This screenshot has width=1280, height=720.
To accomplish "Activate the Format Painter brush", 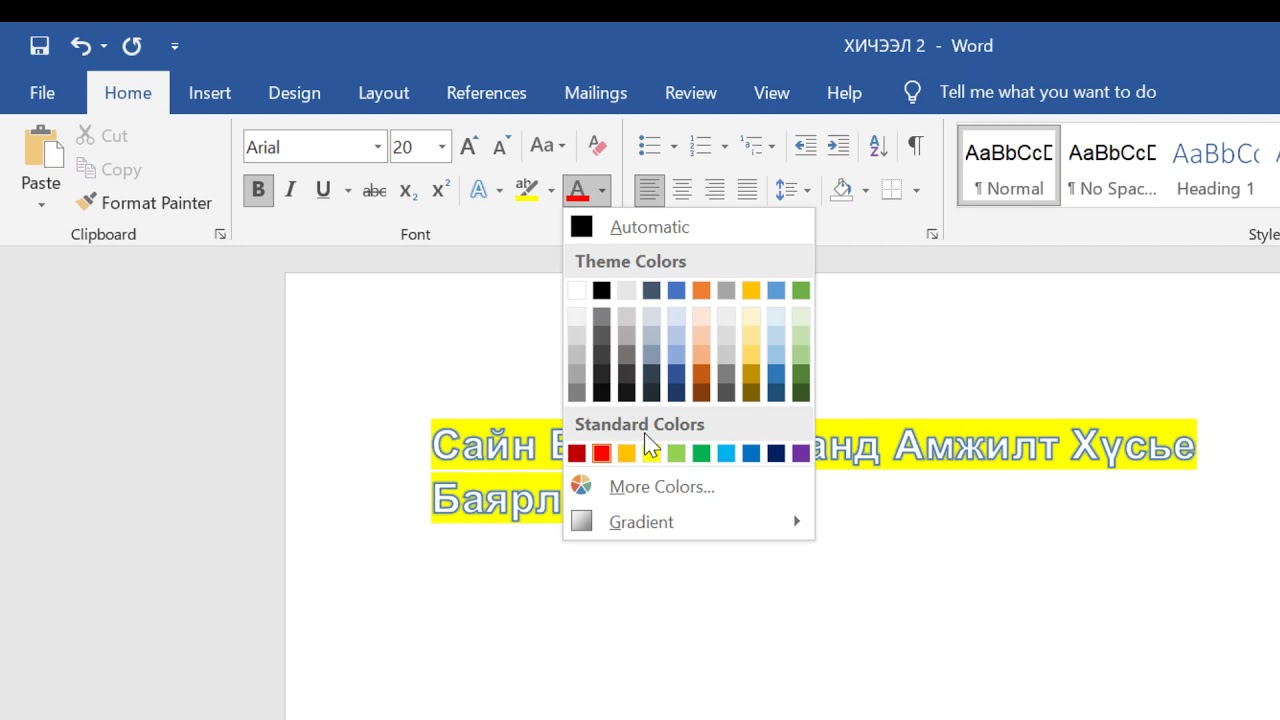I will coord(145,202).
